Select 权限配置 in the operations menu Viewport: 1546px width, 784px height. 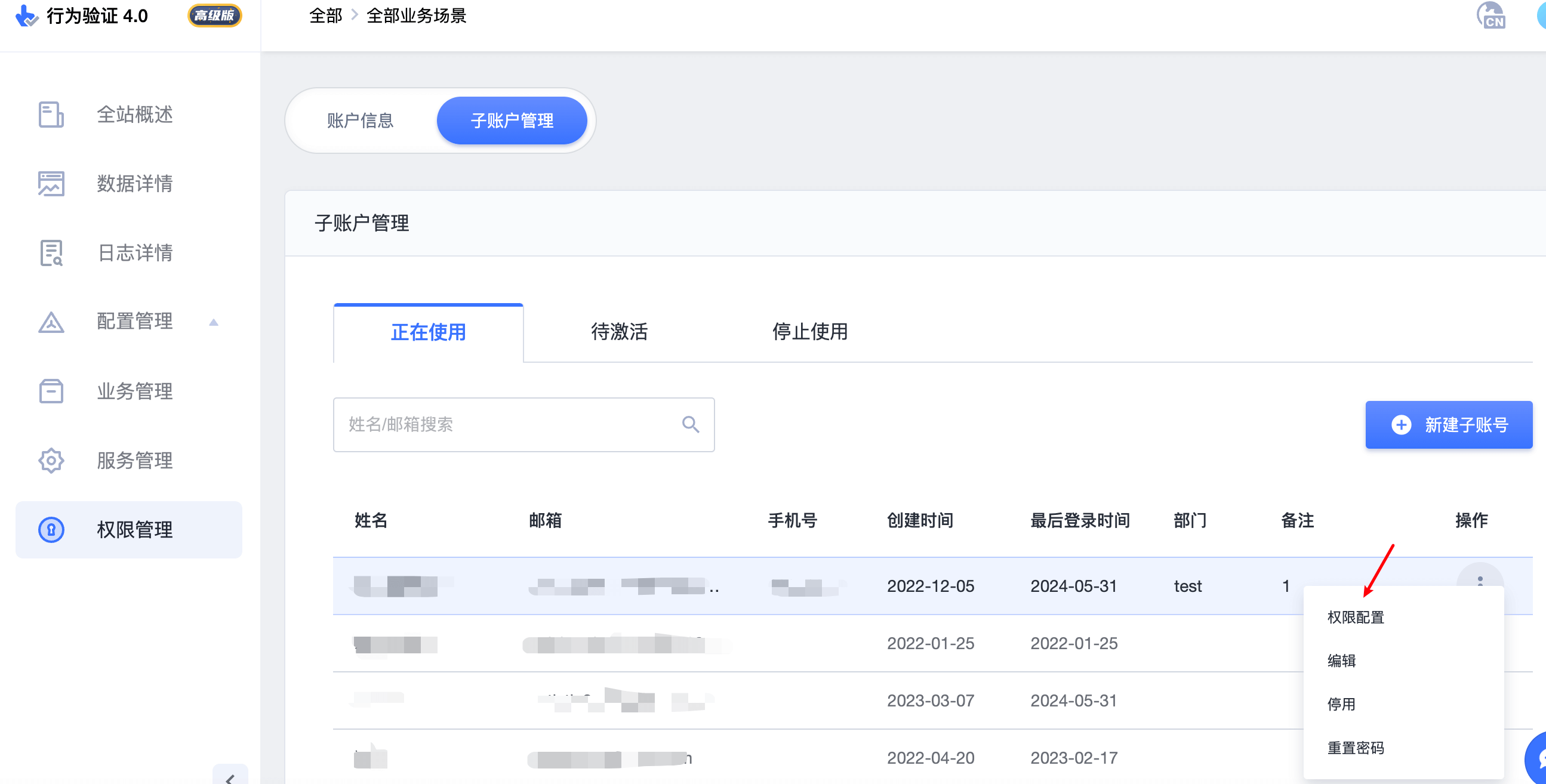click(x=1355, y=617)
